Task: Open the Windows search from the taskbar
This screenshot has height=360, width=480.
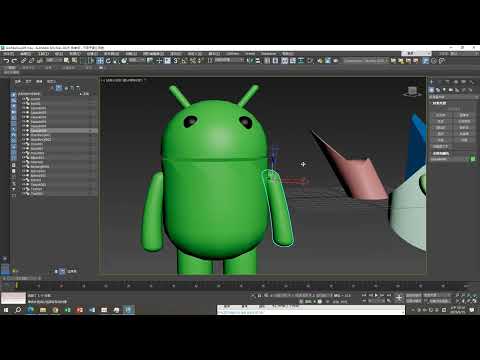Action: (x=18, y=310)
